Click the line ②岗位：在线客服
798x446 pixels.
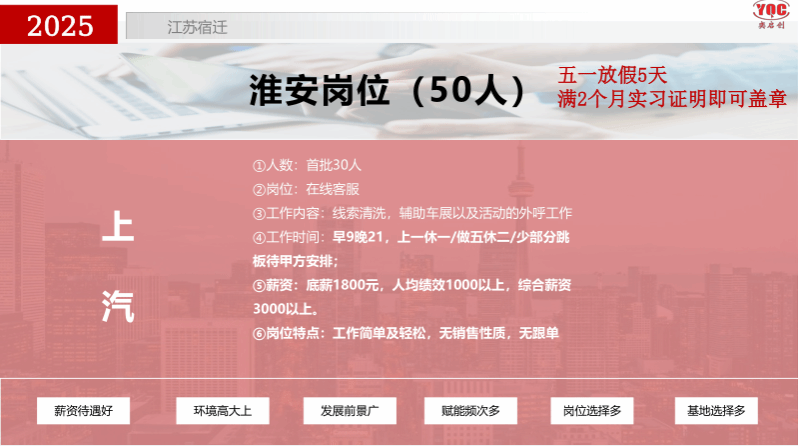click(x=306, y=189)
